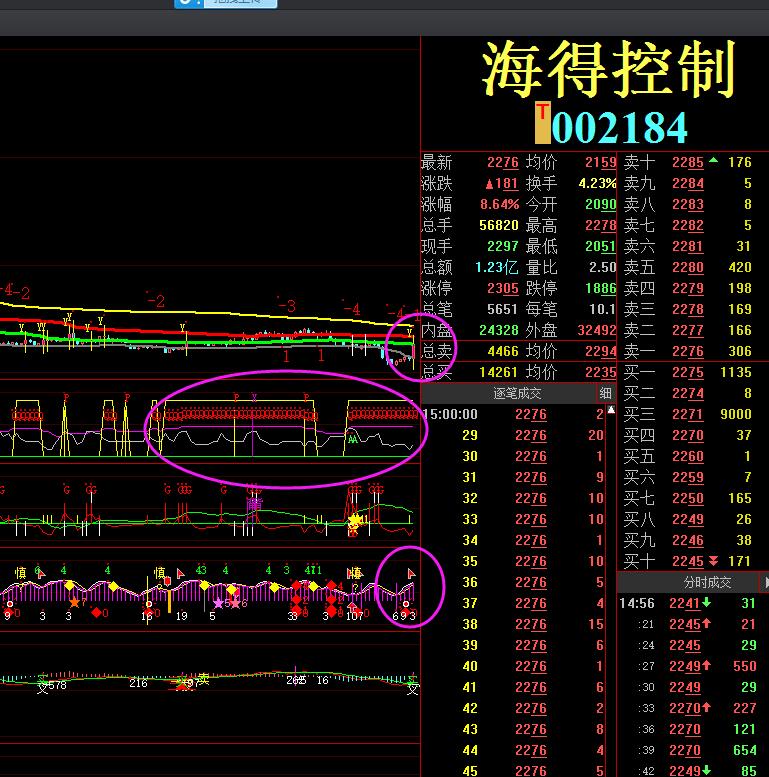Select the 卖十 ask row at 2285
Viewport: 769px width, 777px height.
click(688, 162)
